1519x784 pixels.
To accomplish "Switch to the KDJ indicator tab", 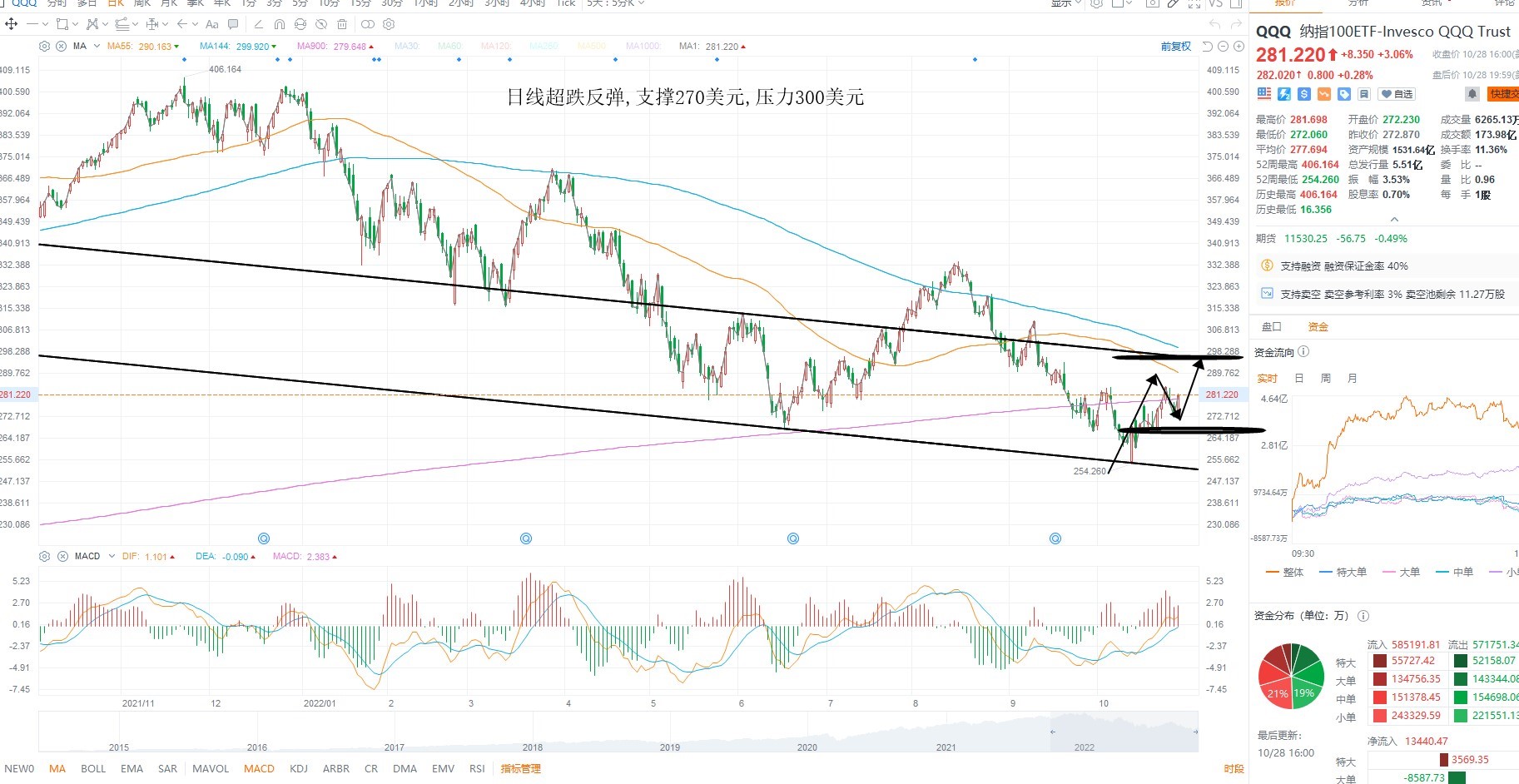I will 299,769.
